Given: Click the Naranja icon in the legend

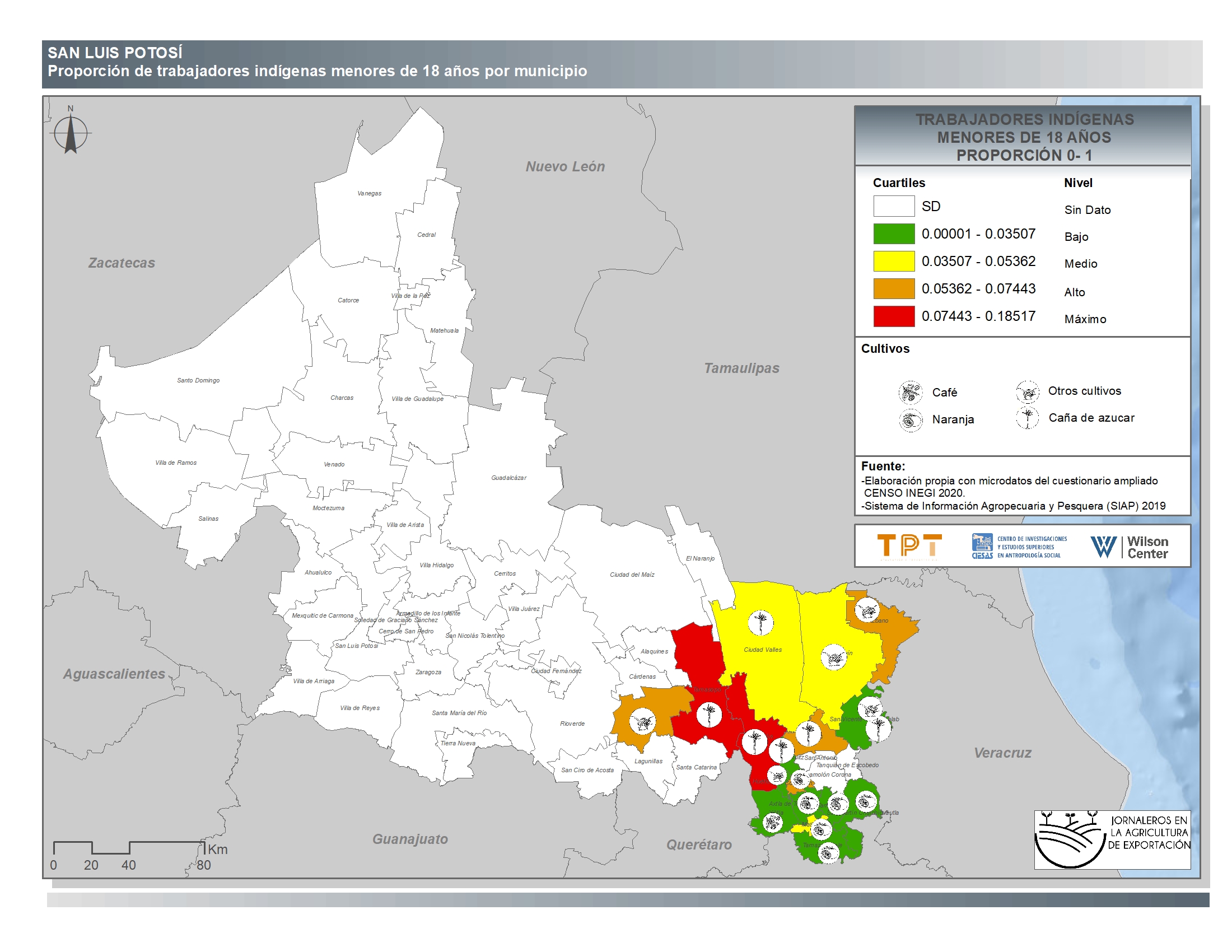Looking at the screenshot, I should pyautogui.click(x=910, y=420).
